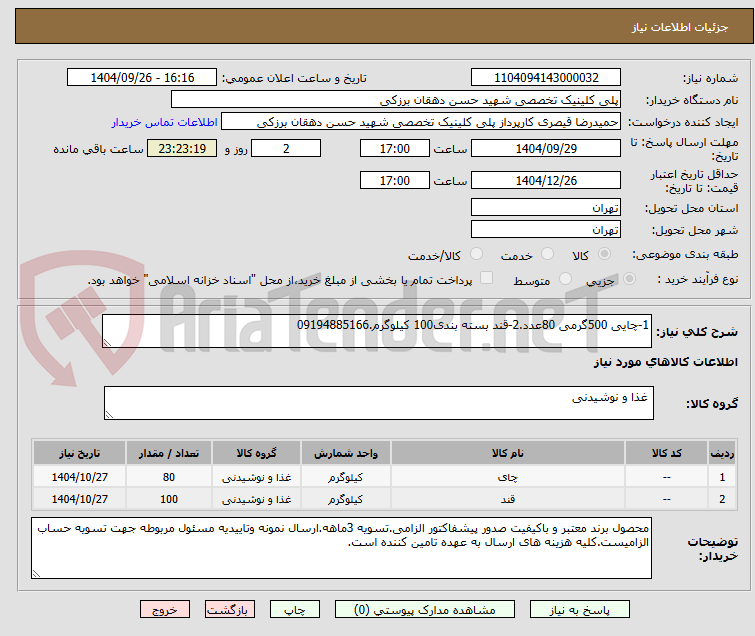Click the price validity date 1404/12/26
Screen dimensions: 755x636
pos(546,180)
